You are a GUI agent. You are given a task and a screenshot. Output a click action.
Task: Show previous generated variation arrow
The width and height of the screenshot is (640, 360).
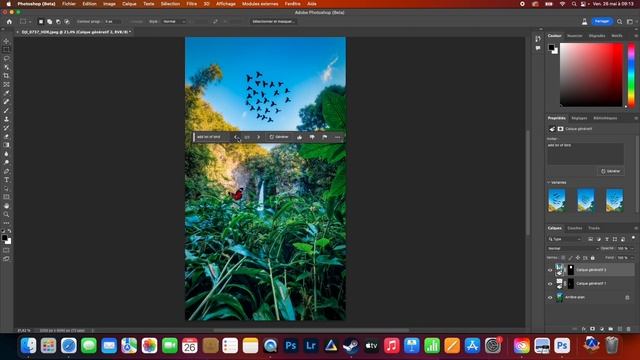tap(236, 137)
